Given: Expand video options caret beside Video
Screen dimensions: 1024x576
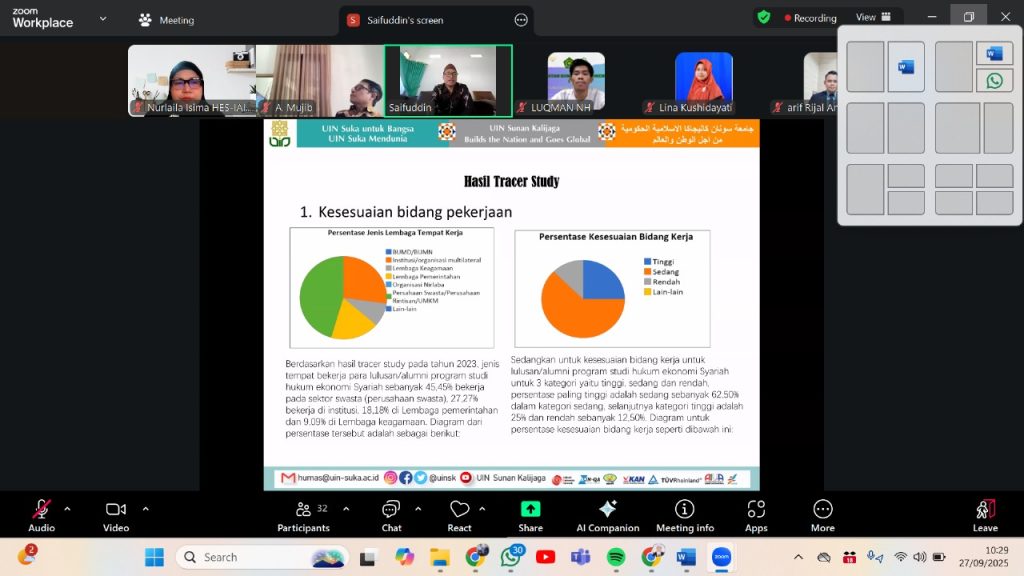Looking at the screenshot, I should pyautogui.click(x=145, y=508).
